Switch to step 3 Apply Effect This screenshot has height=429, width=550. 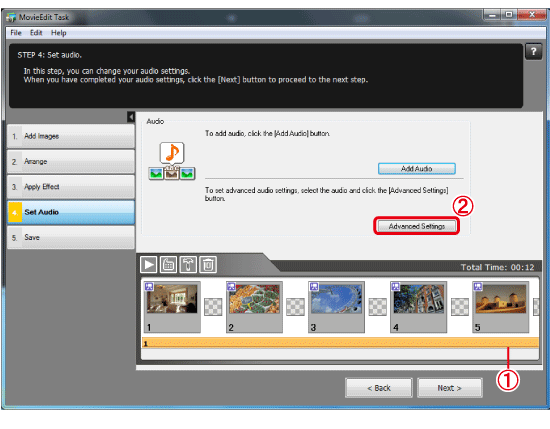pyautogui.click(x=71, y=187)
